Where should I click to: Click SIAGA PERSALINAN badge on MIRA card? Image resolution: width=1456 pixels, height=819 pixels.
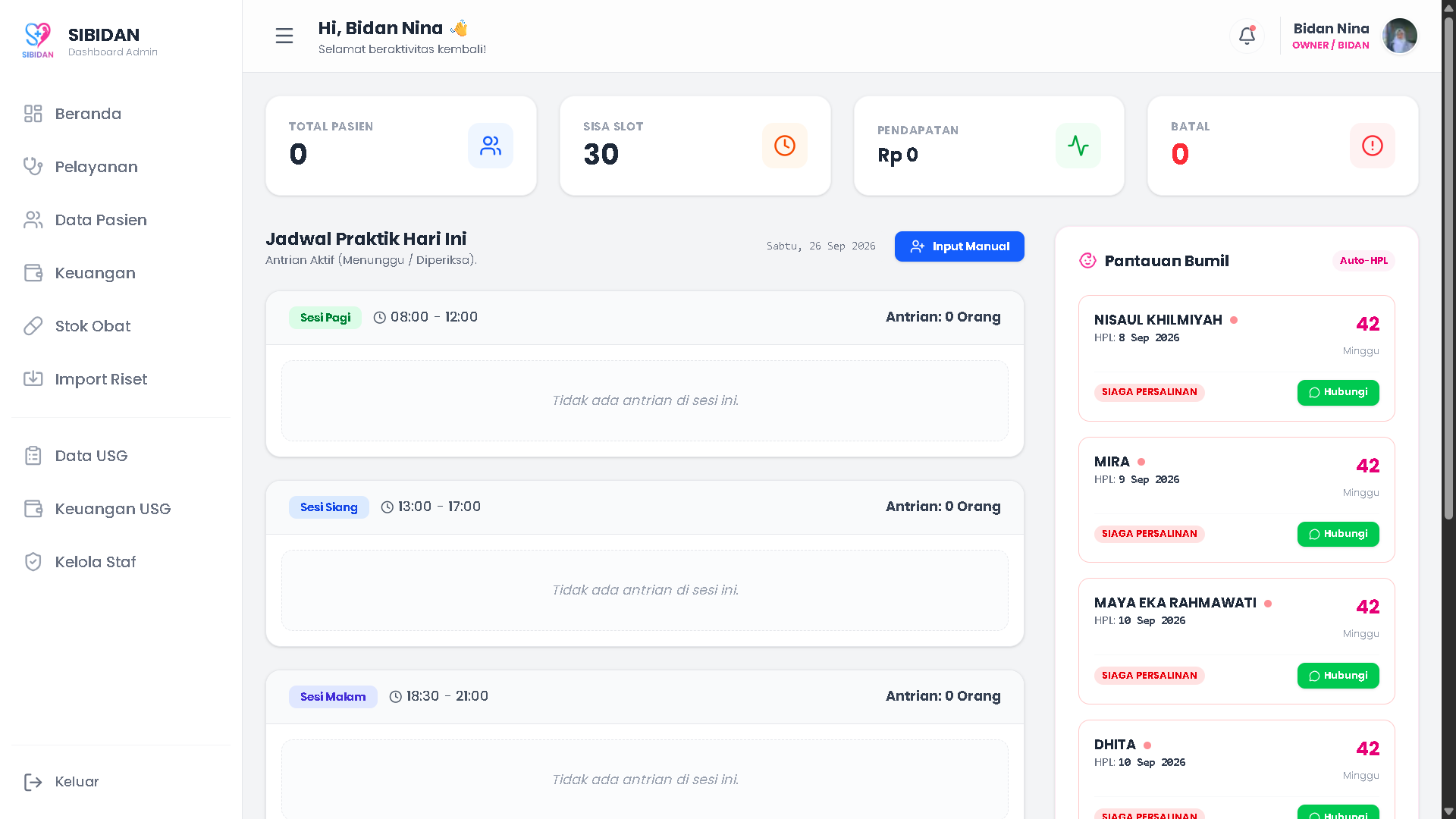tap(1149, 535)
